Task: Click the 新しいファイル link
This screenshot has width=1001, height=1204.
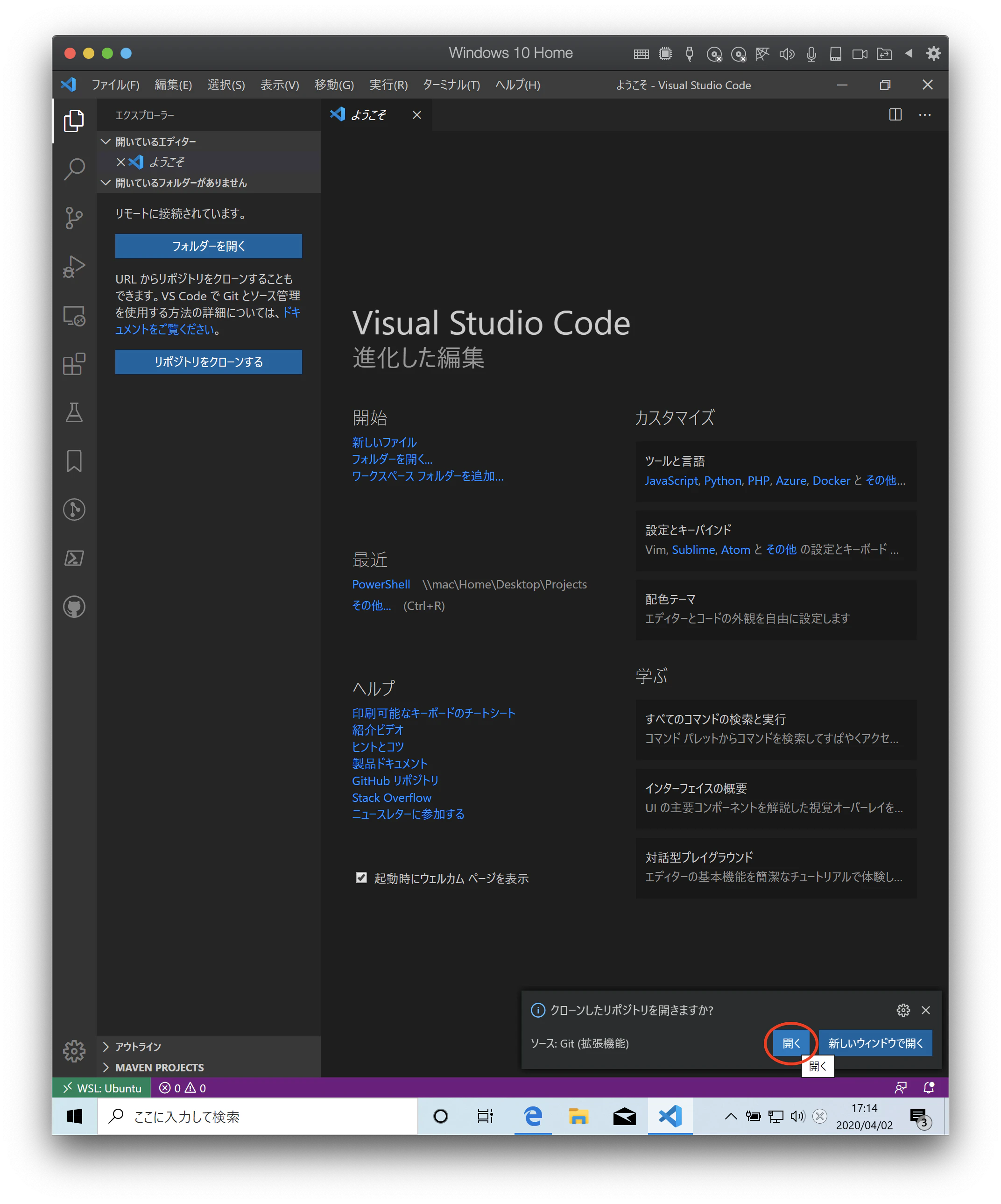Action: pyautogui.click(x=384, y=443)
